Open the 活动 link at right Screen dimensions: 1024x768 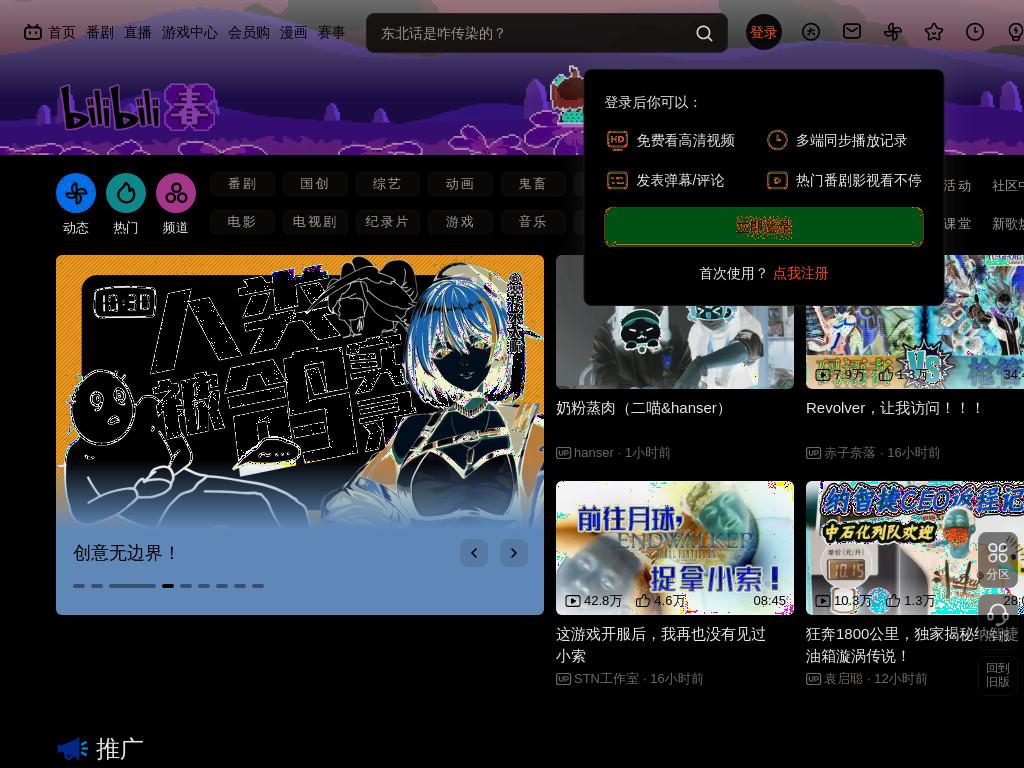[x=957, y=186]
